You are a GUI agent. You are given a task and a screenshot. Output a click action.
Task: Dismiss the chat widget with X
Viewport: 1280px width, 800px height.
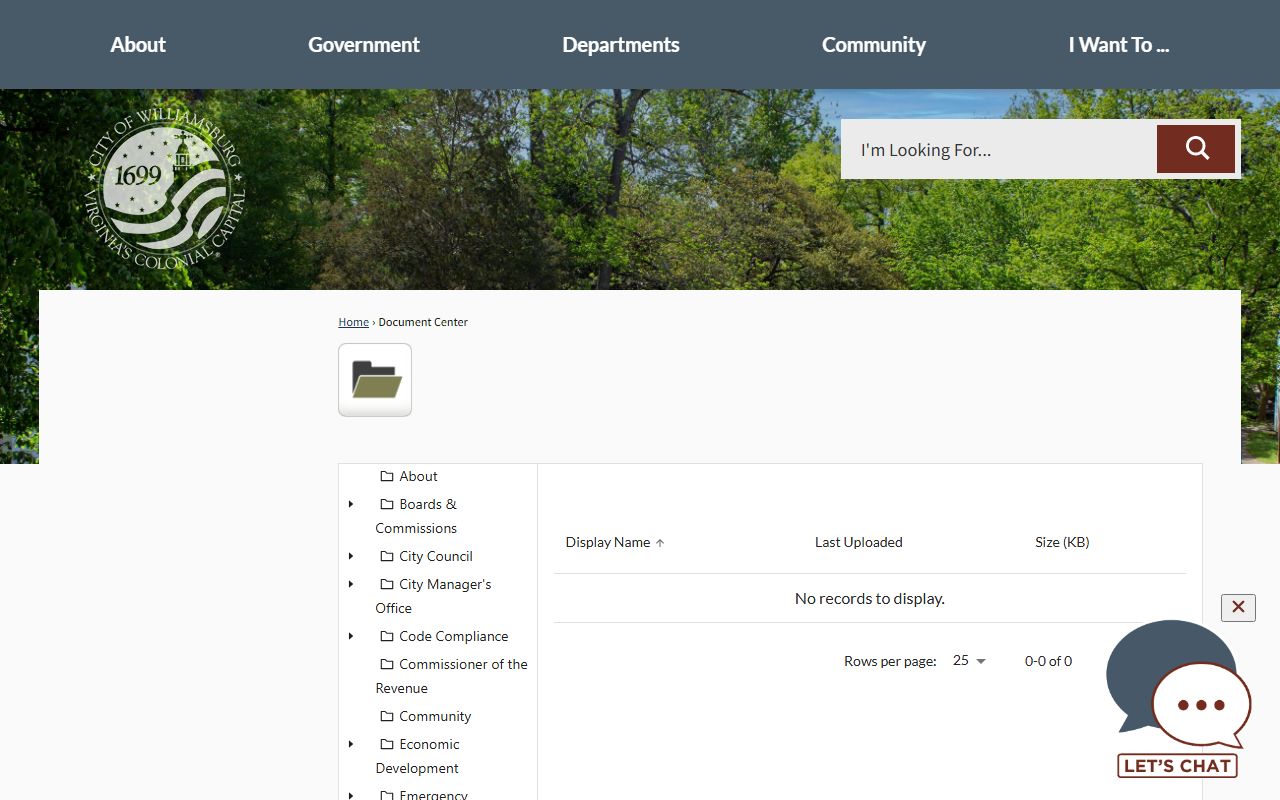coord(1237,607)
